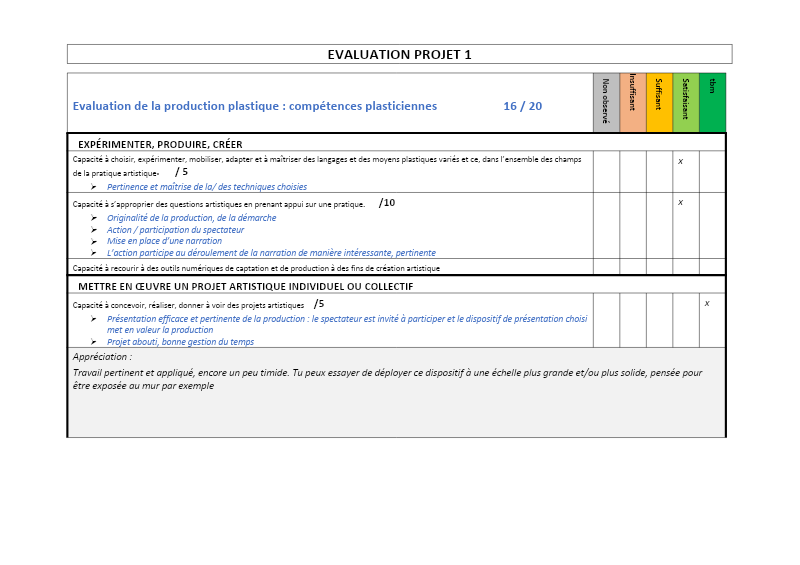Select the "EXPÉRIMENTER, PRODUIRE, CRÉER" section header
800x565 pixels.
click(x=160, y=144)
